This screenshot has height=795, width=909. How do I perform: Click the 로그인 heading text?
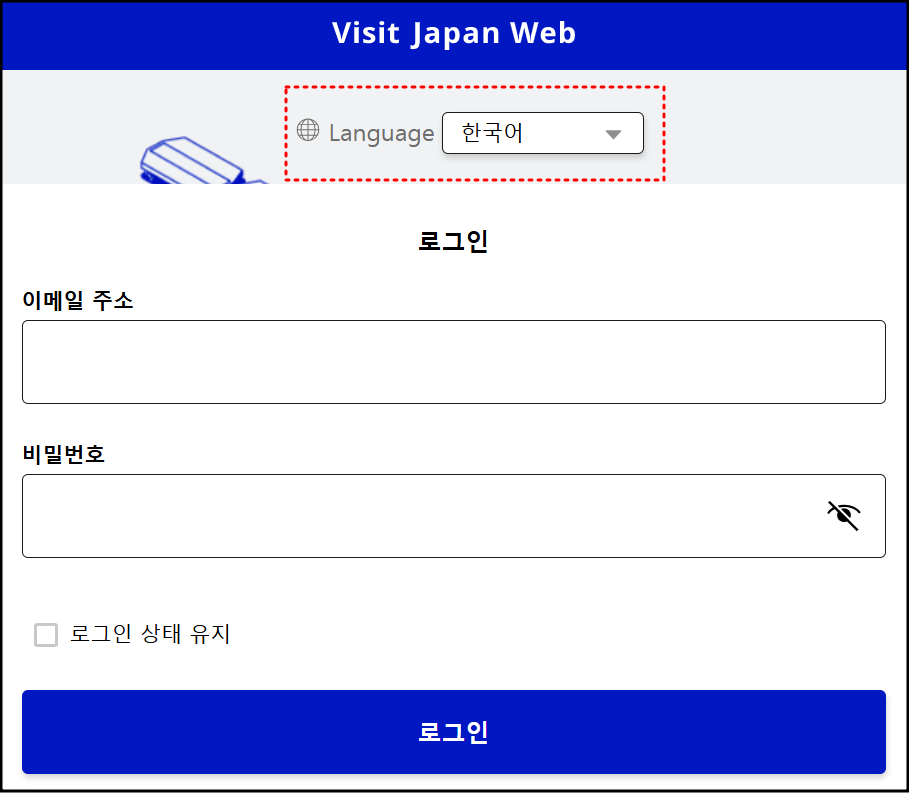(453, 241)
